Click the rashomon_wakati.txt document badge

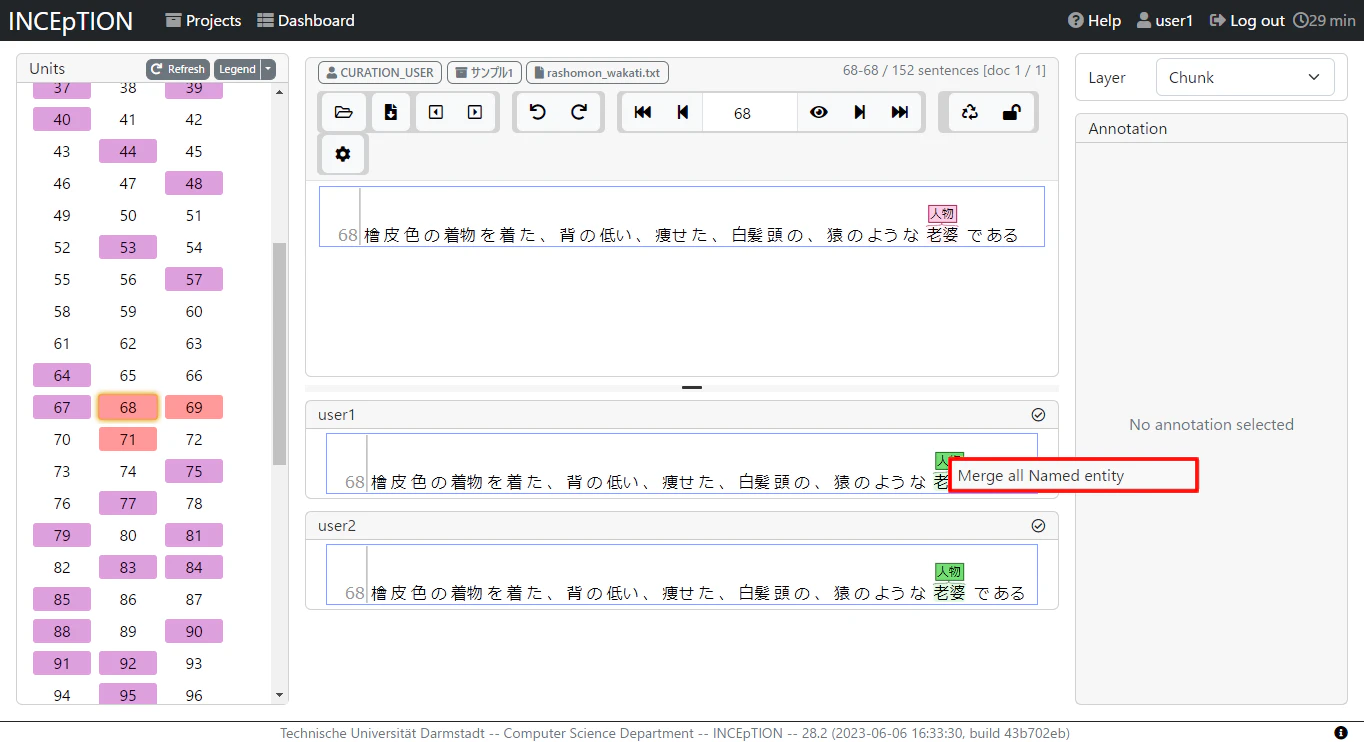597,72
